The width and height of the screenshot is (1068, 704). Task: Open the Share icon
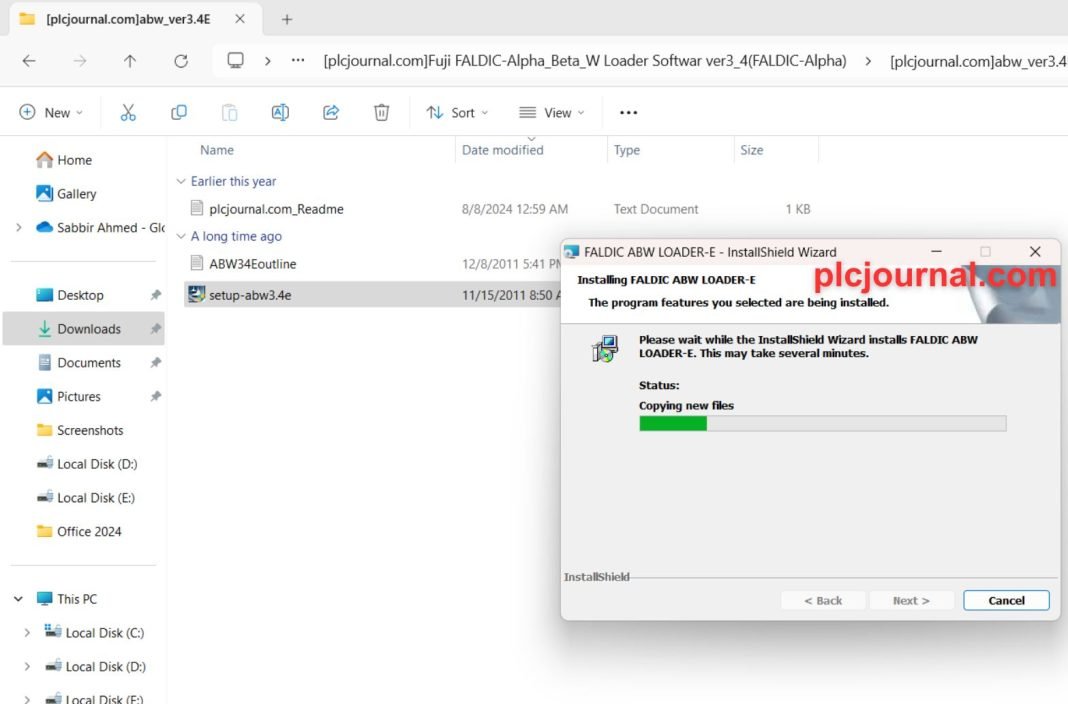pos(331,112)
